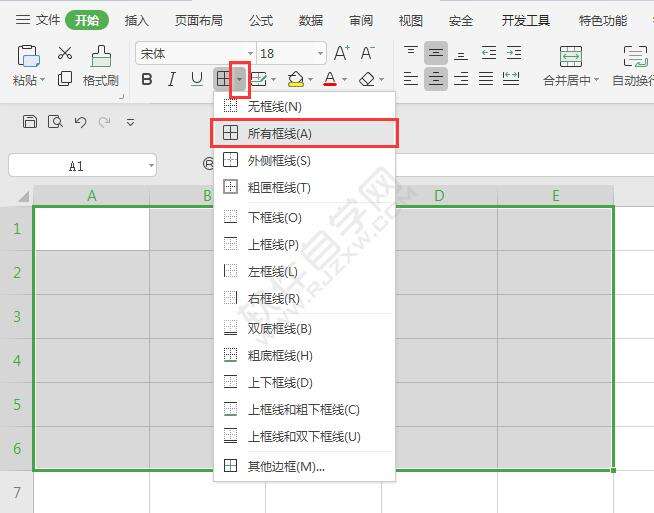The width and height of the screenshot is (654, 513).
Task: Click the Cut scissors icon
Action: click(x=65, y=53)
